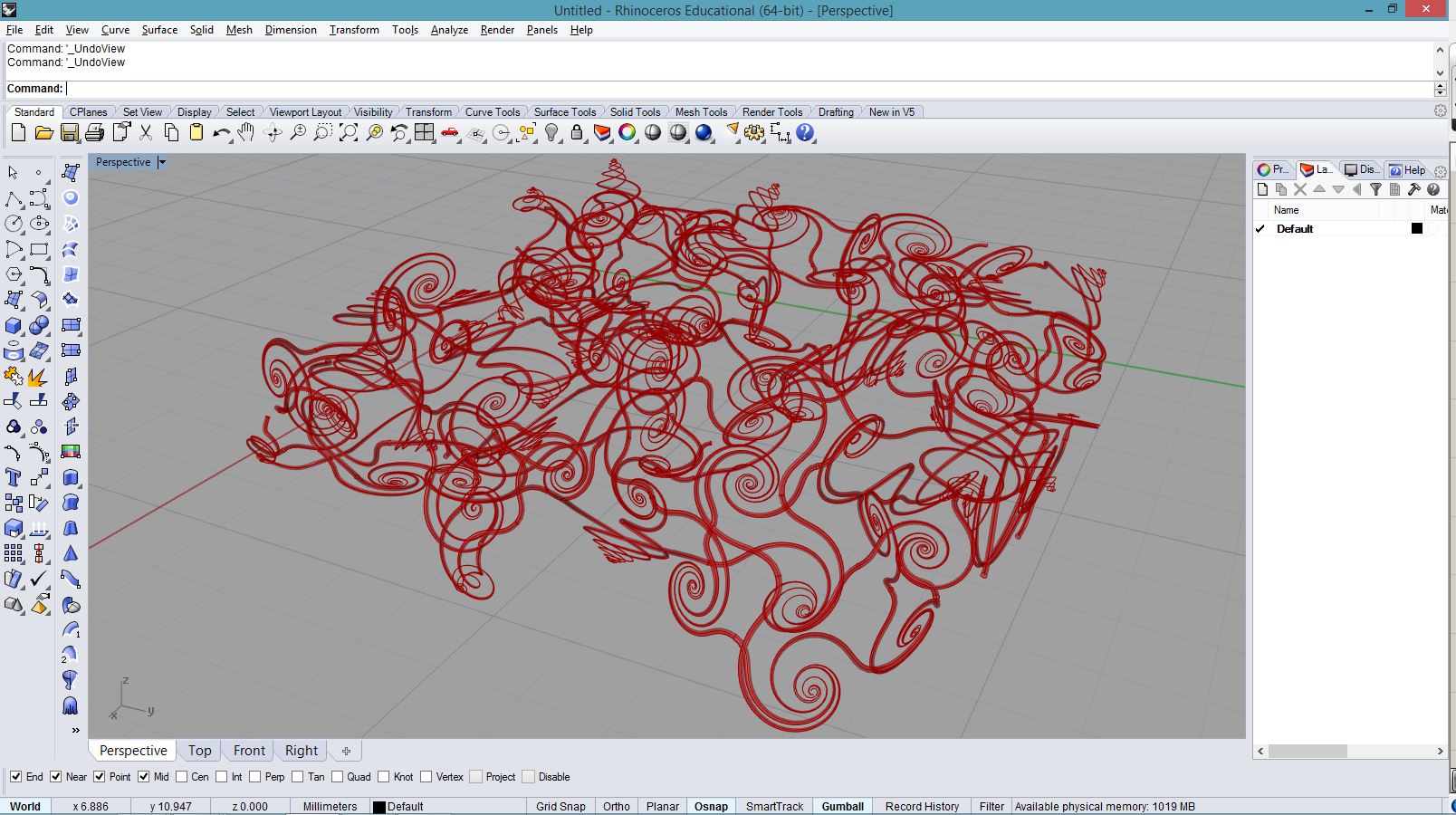The width and height of the screenshot is (1456, 815).
Task: Toggle the Grid Snap status button
Action: (x=560, y=806)
